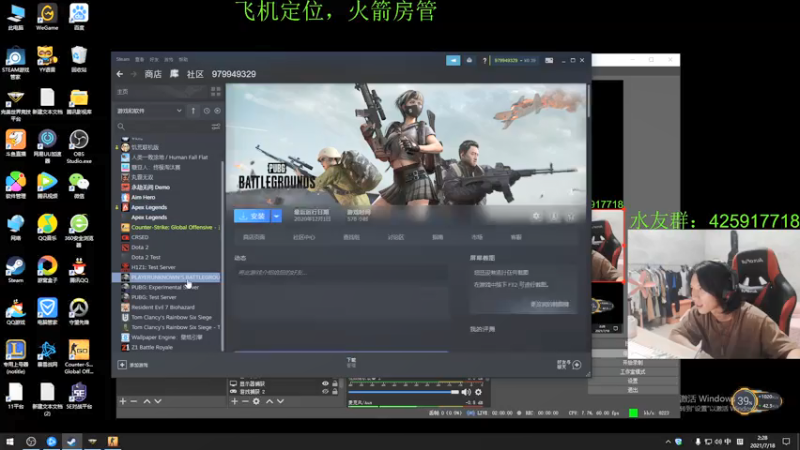Show hidden system tray icons chevron
The height and width of the screenshot is (450, 800).
click(668, 442)
